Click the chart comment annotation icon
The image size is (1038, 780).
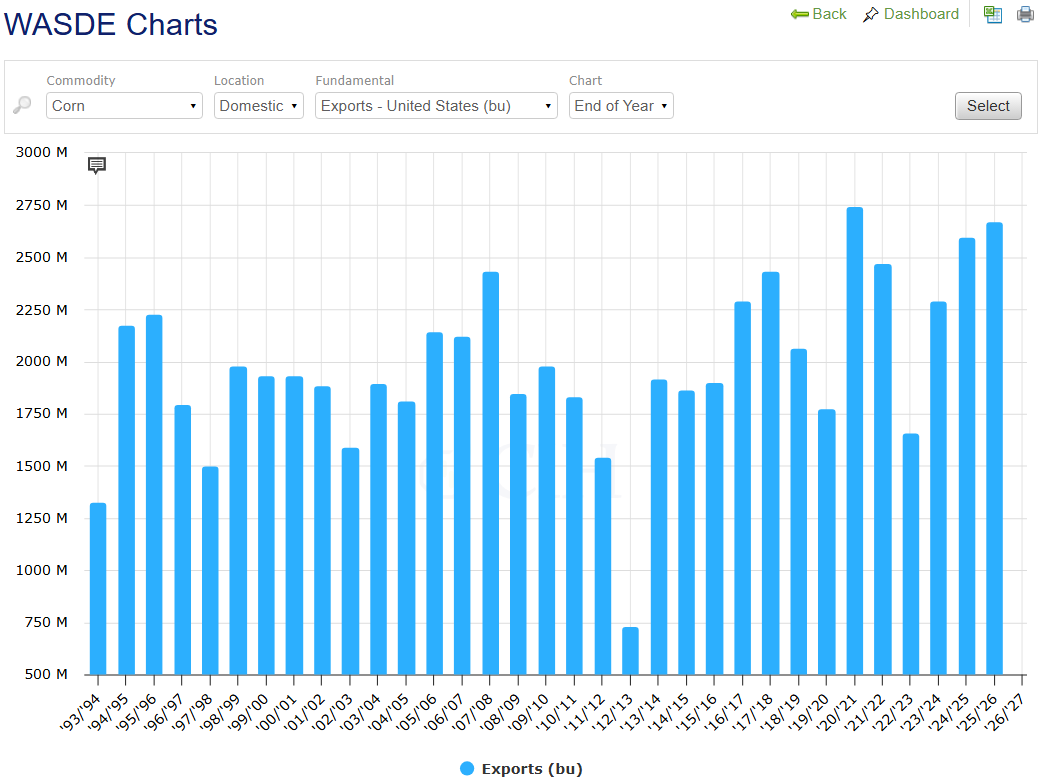tap(97, 165)
